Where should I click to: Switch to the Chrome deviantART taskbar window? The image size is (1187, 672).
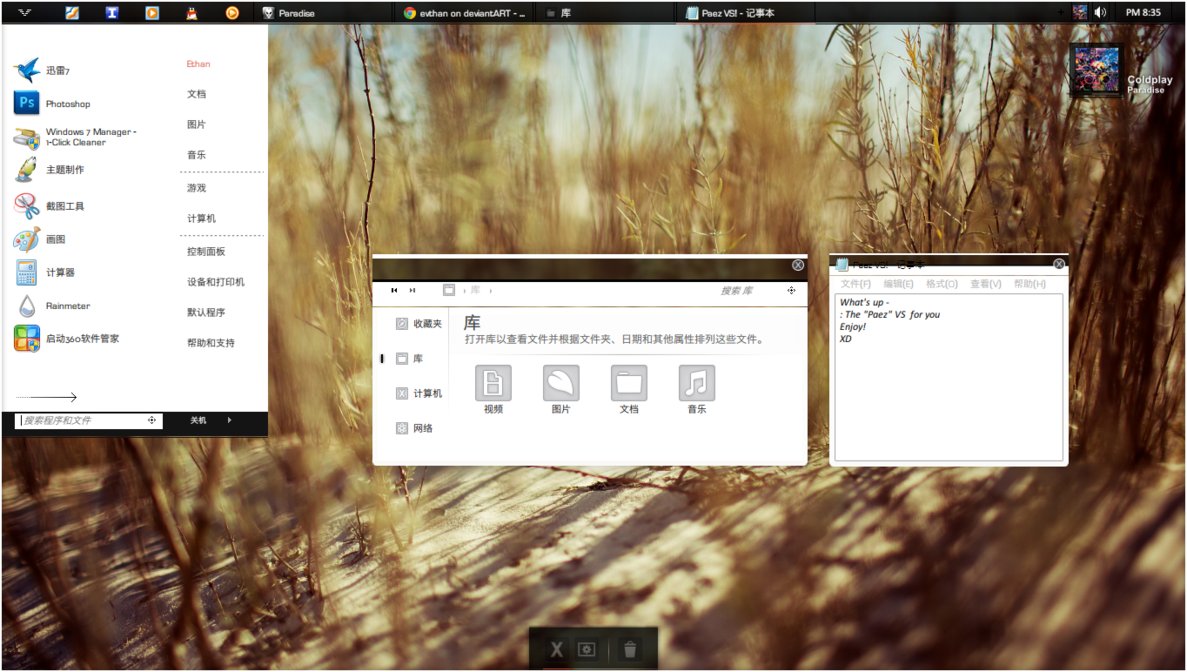(464, 13)
